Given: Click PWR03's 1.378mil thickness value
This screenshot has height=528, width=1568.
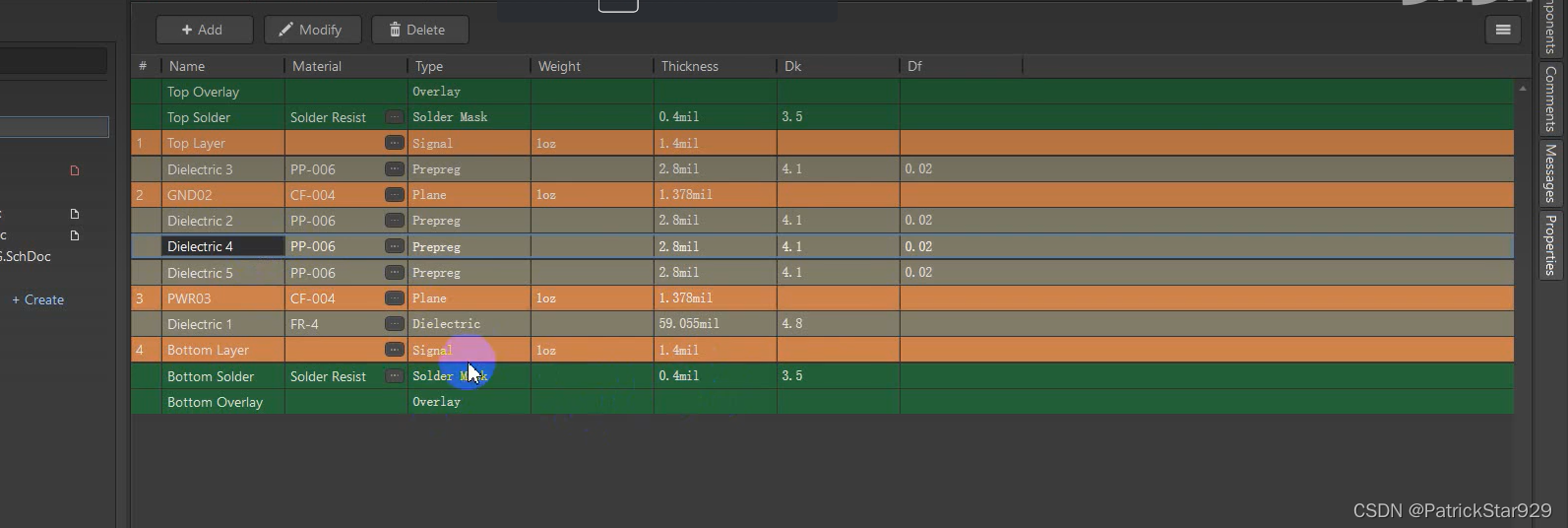Looking at the screenshot, I should (x=685, y=298).
